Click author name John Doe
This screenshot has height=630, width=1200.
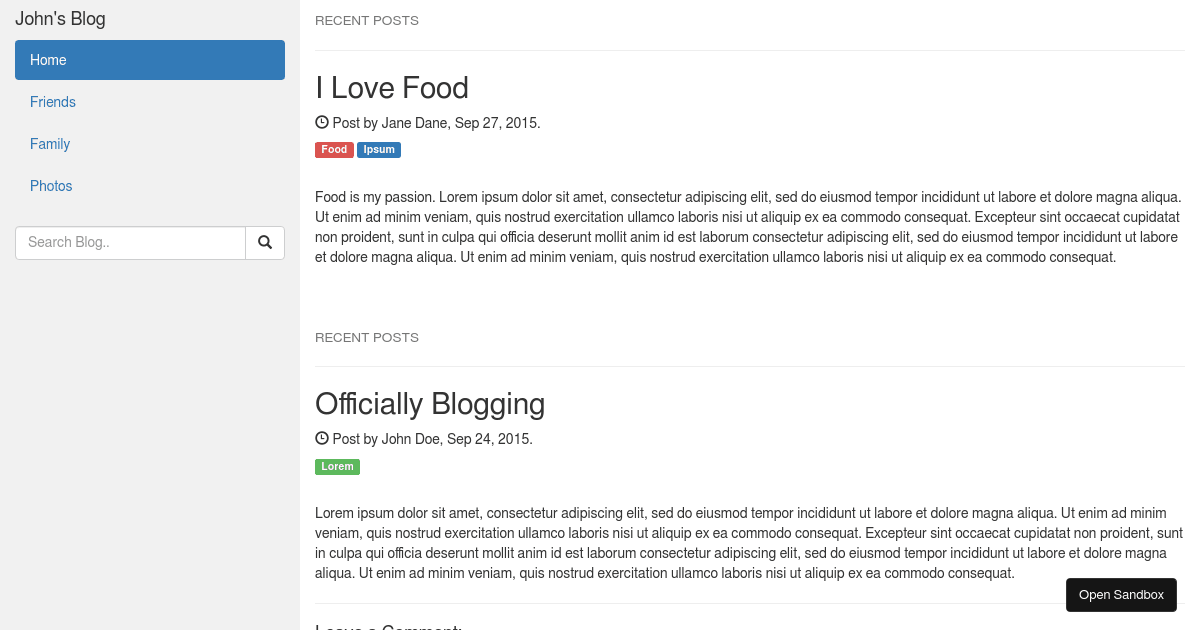(x=411, y=438)
